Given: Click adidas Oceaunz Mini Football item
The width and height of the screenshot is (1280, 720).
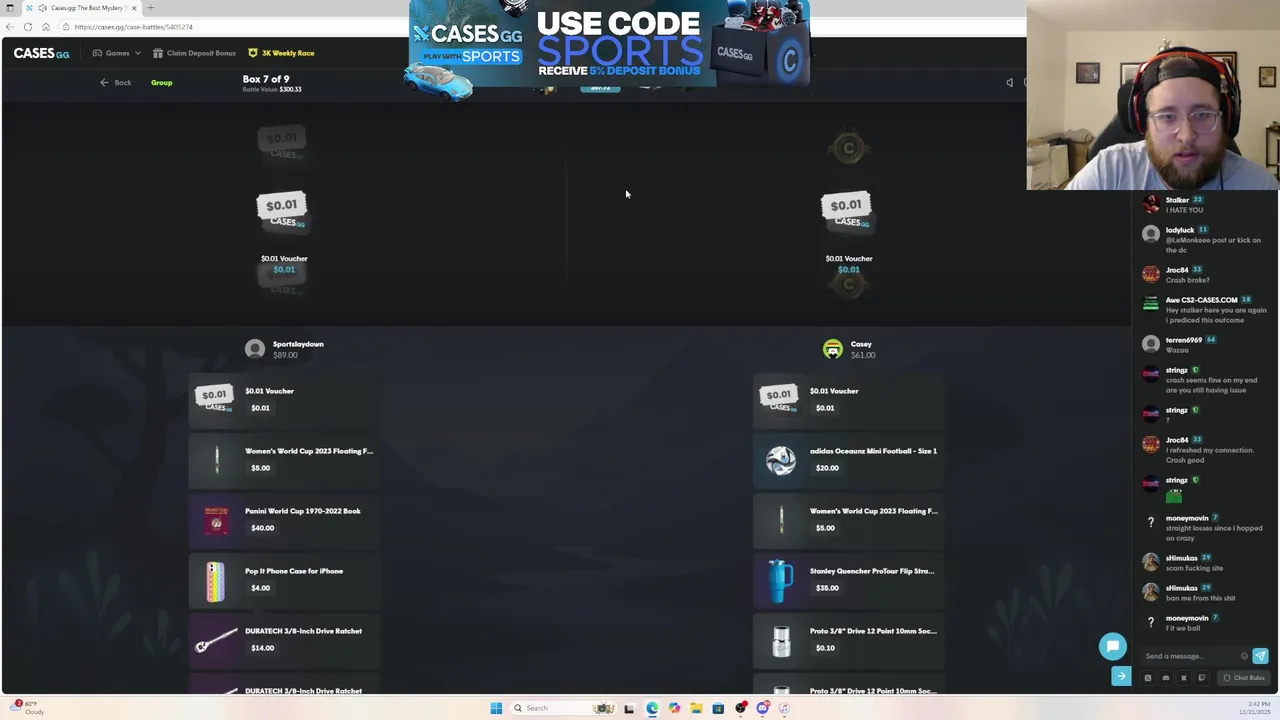Looking at the screenshot, I should (849, 459).
